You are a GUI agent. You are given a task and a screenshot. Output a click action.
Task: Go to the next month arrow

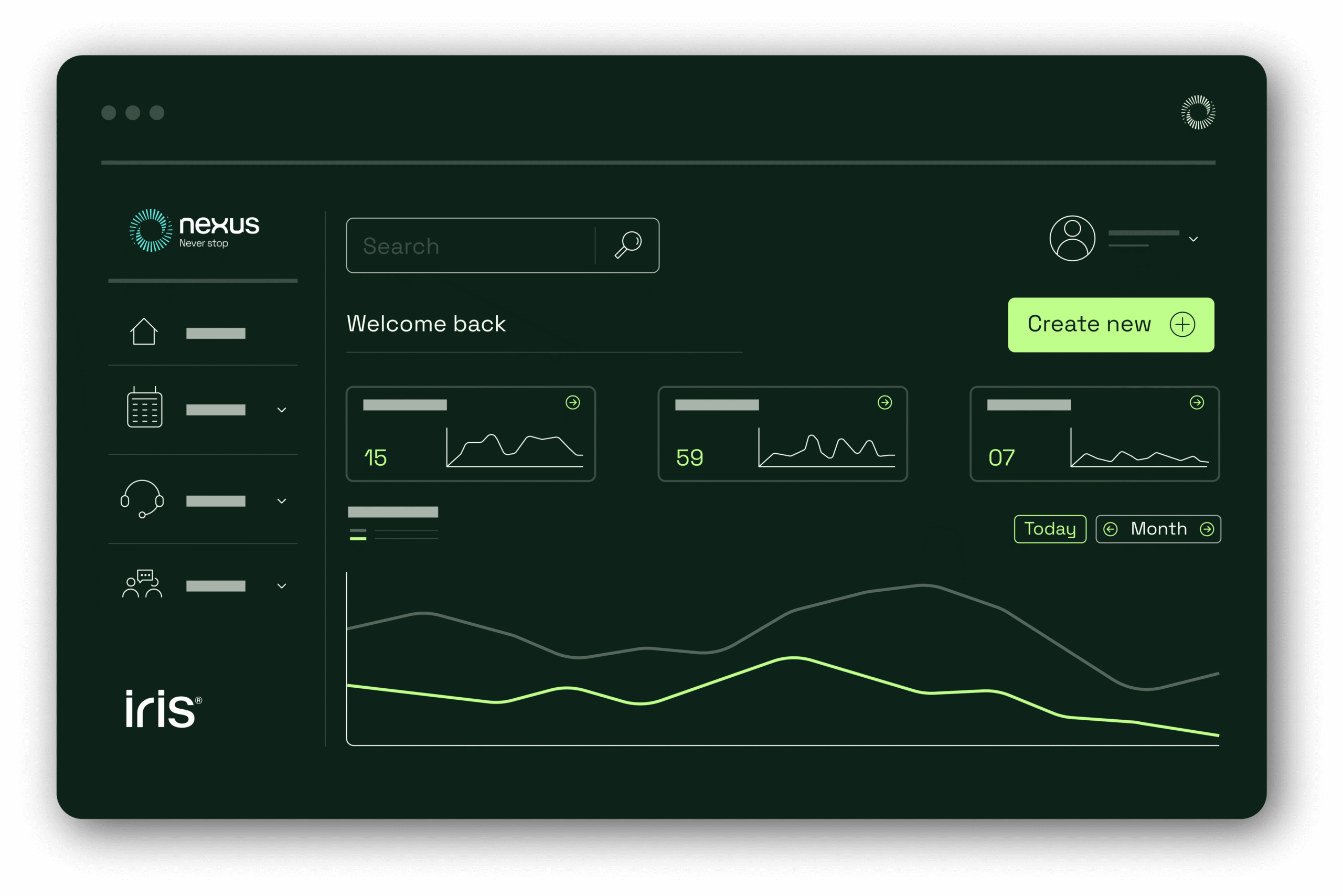(x=1207, y=529)
